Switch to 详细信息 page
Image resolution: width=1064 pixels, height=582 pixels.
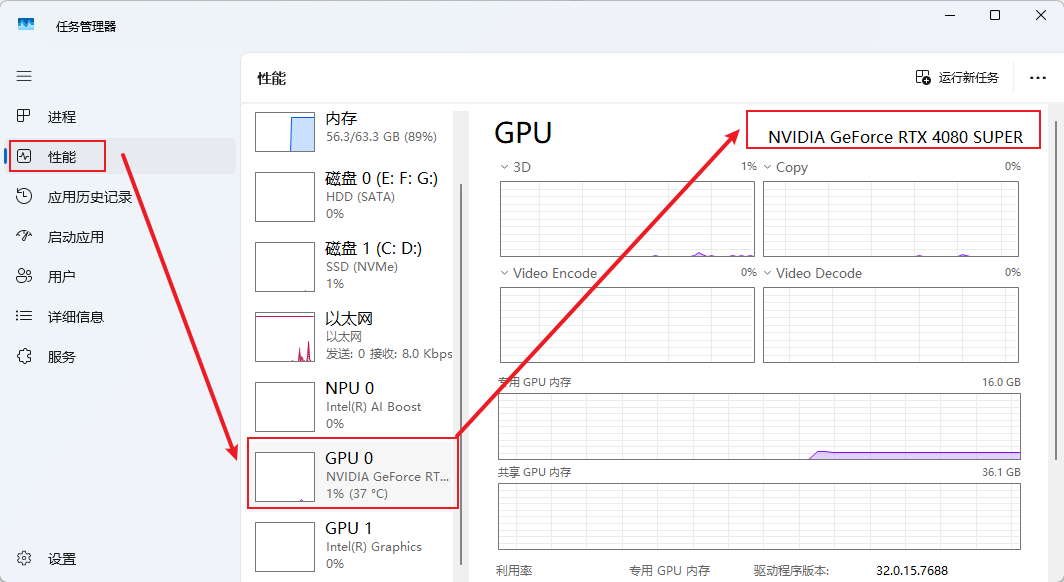(x=120, y=317)
